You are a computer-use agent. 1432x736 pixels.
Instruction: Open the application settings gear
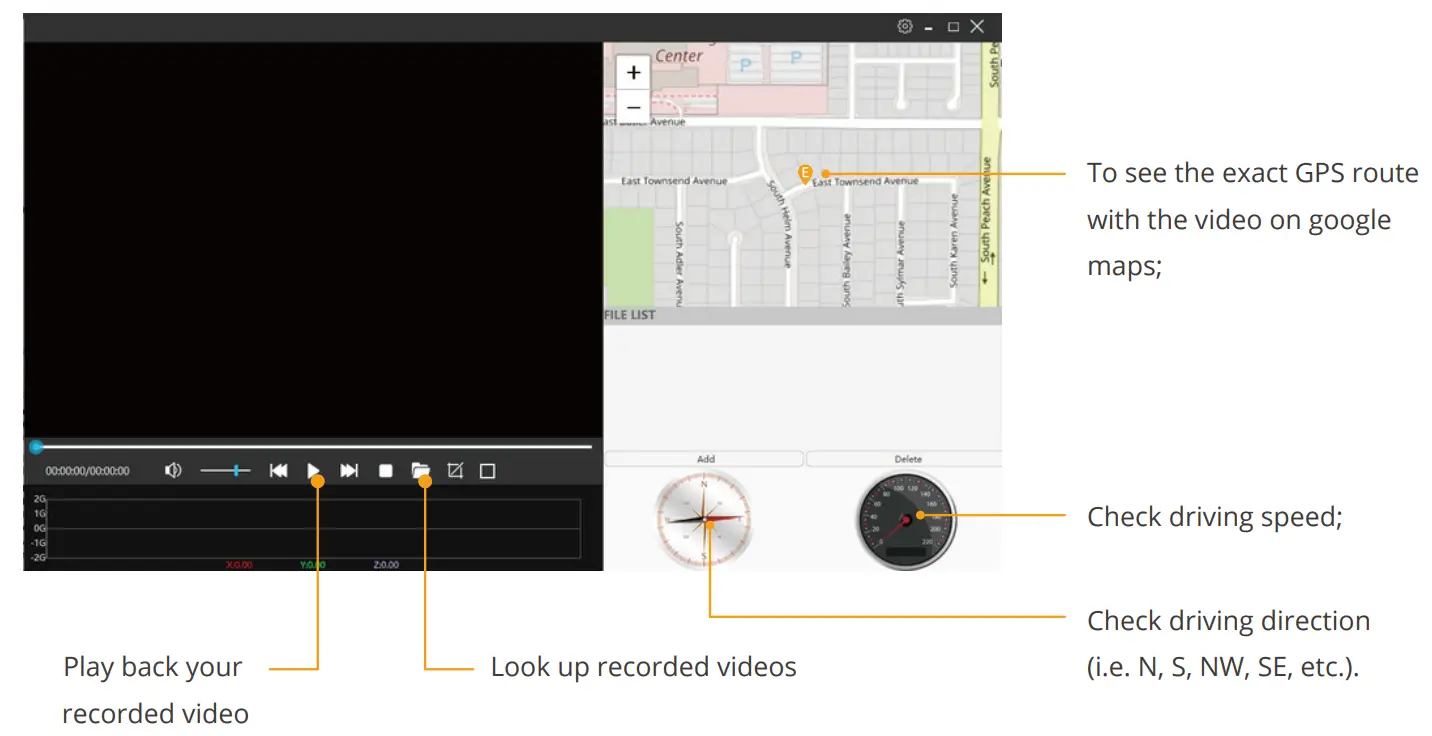pyautogui.click(x=905, y=26)
